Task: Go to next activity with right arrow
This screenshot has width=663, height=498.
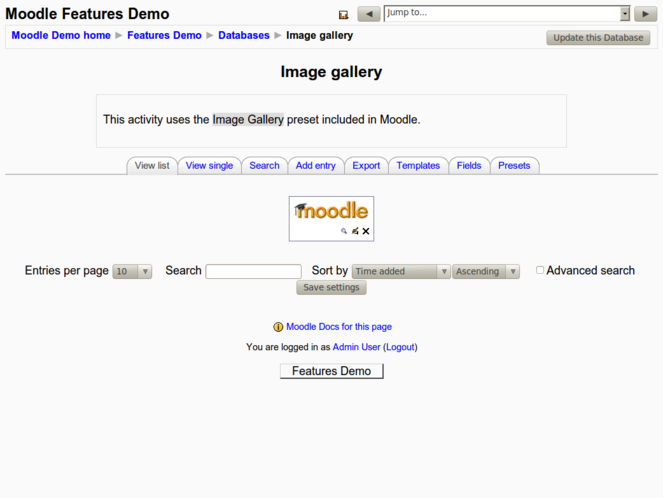Action: [645, 14]
